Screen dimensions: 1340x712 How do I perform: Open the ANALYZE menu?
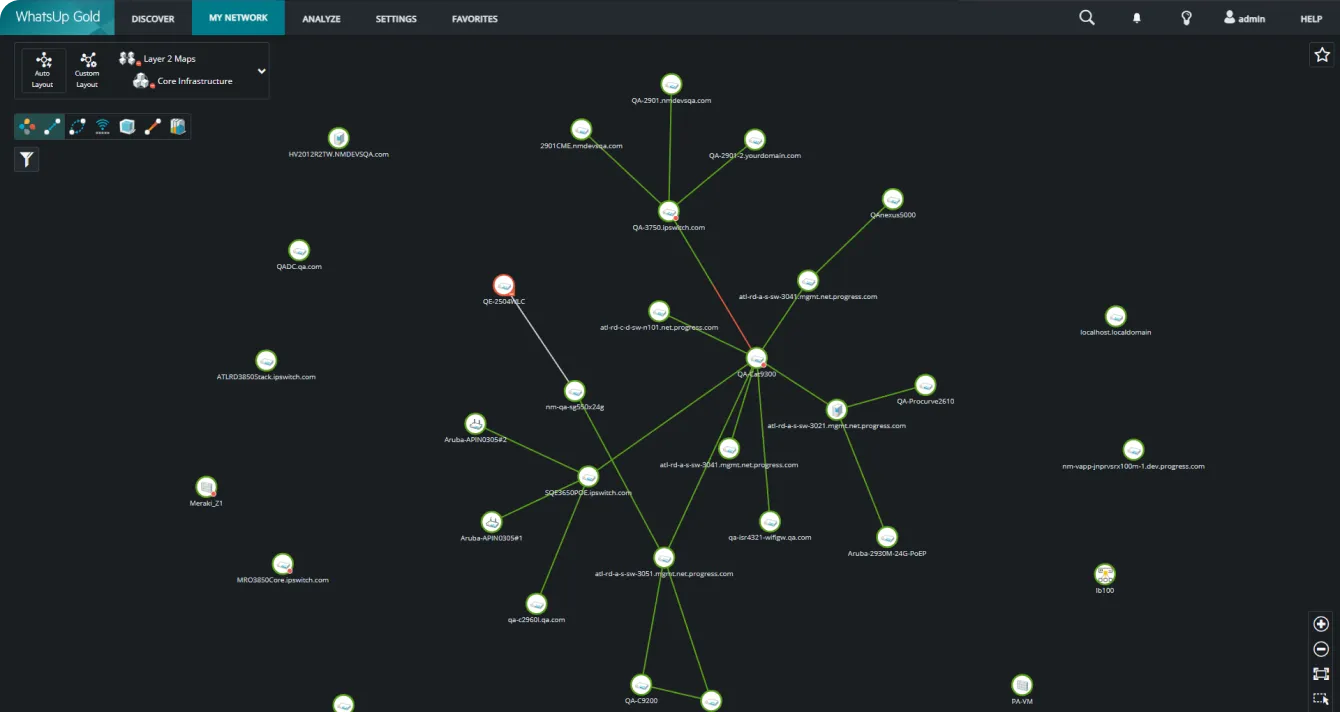[x=322, y=18]
